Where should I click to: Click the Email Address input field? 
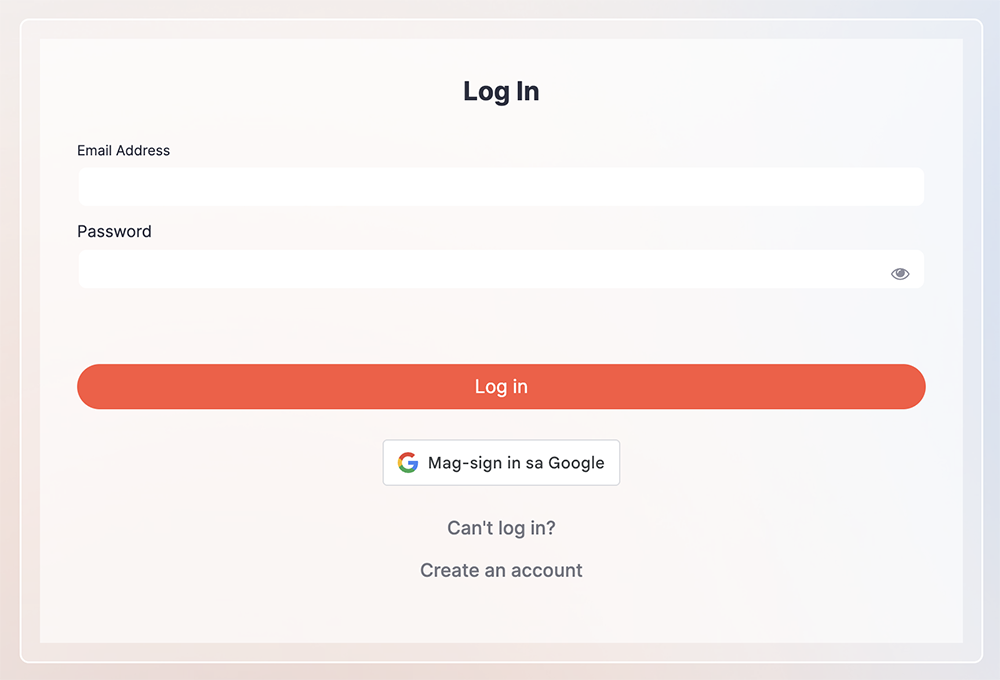tap(501, 186)
